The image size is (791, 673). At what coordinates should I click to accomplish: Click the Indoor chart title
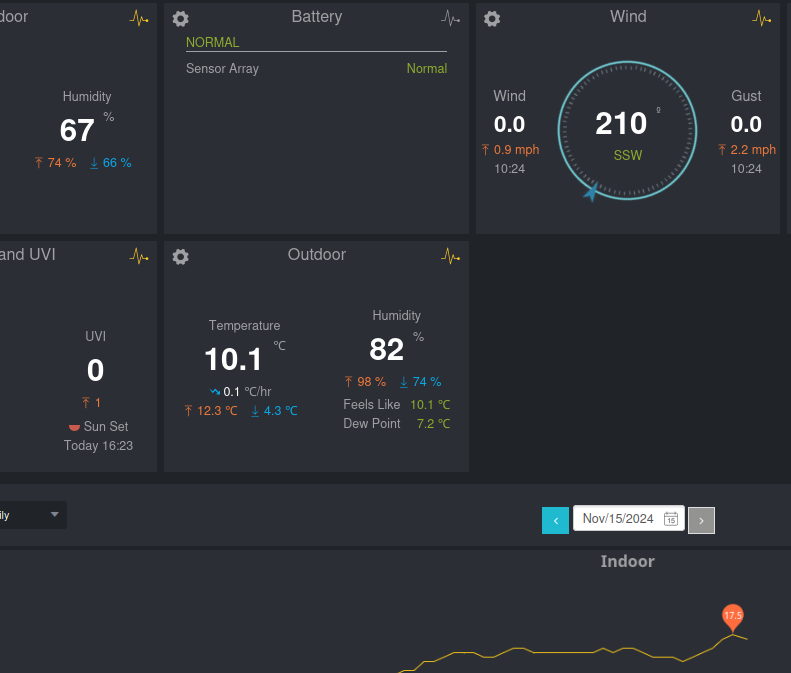(628, 562)
